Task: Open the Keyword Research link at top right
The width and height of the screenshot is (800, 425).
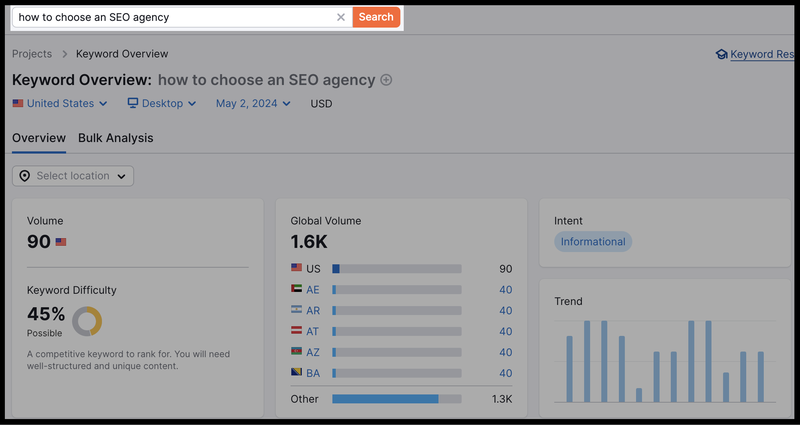Action: (762, 54)
